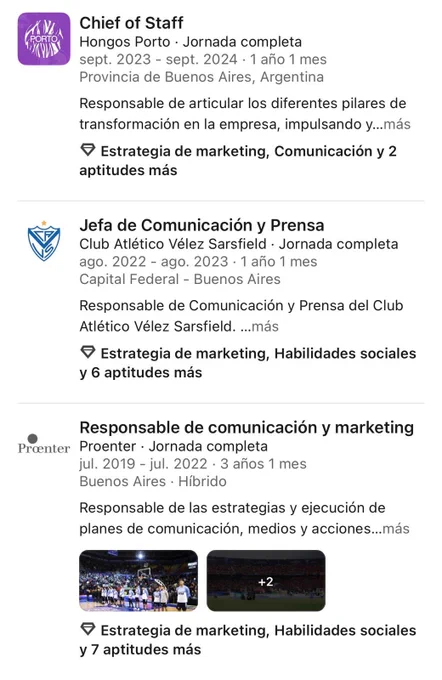View Estrategia de marketing, Comunicación y 2 aptitudes
The width and height of the screenshot is (442, 680).
tap(238, 160)
